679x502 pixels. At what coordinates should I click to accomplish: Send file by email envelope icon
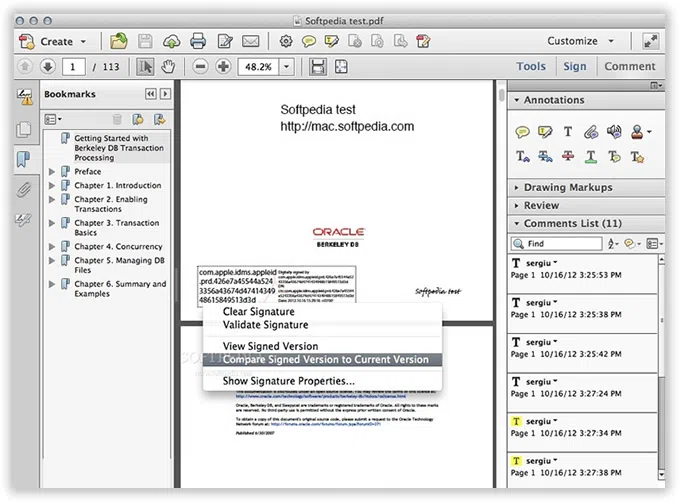tap(251, 42)
